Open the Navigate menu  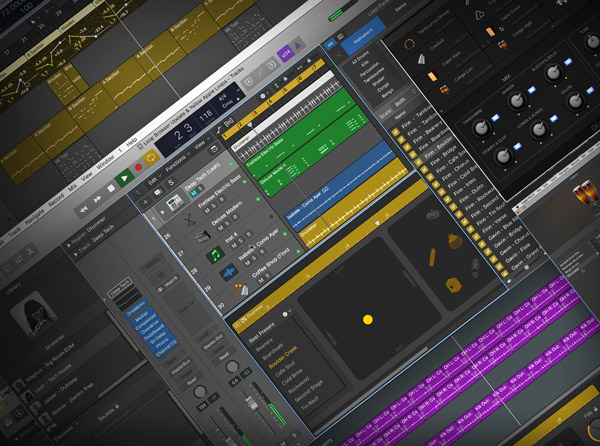[x=34, y=216]
